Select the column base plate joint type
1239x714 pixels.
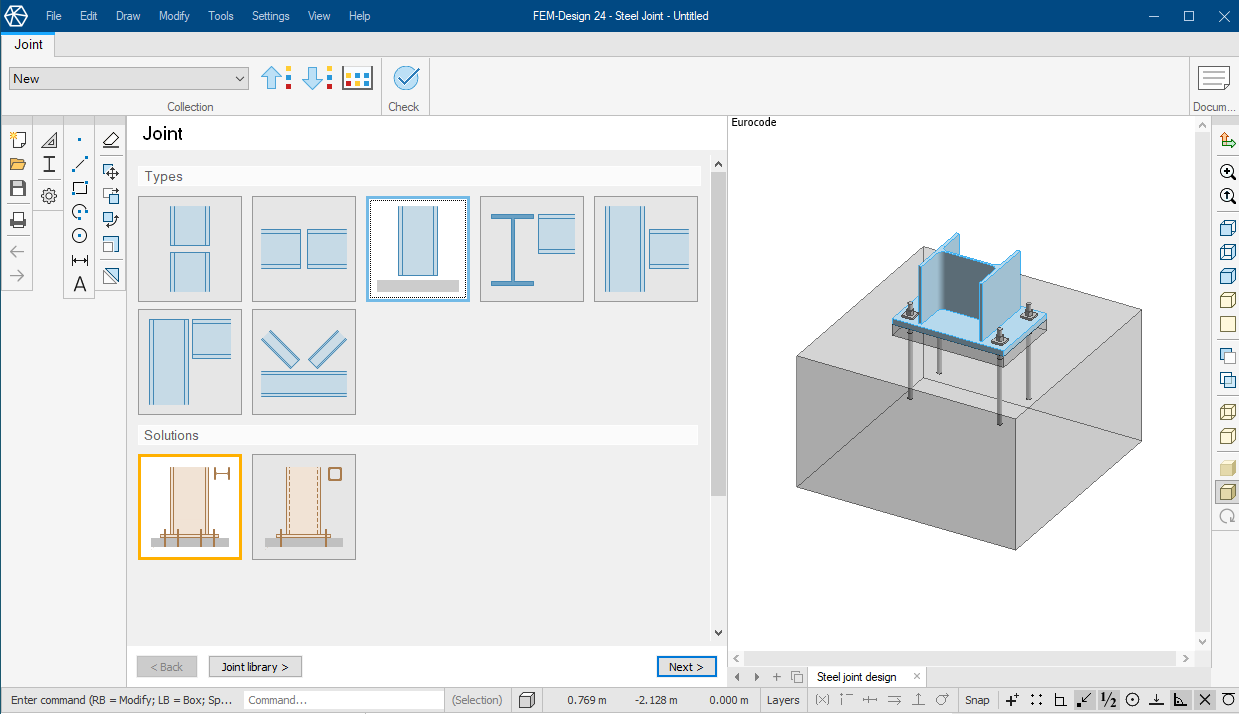(x=418, y=249)
